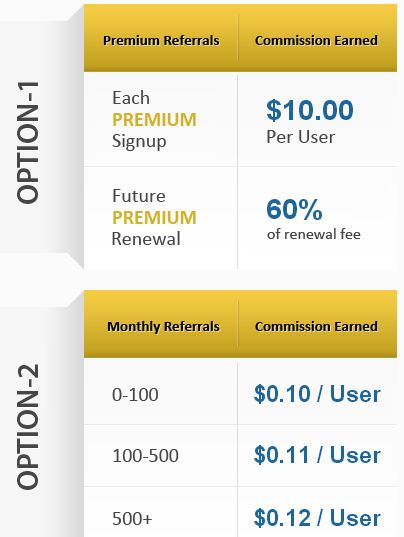Image resolution: width=404 pixels, height=537 pixels.
Task: Click the $0.12 / User rate
Action: click(317, 517)
